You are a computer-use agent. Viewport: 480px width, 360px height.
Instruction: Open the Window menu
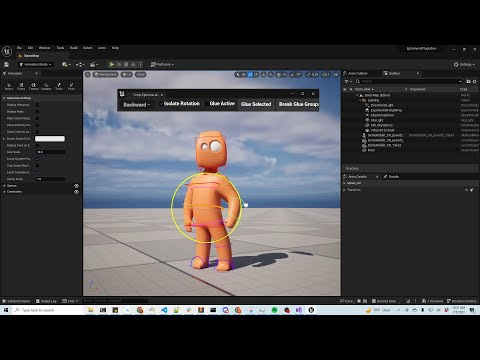coord(44,48)
